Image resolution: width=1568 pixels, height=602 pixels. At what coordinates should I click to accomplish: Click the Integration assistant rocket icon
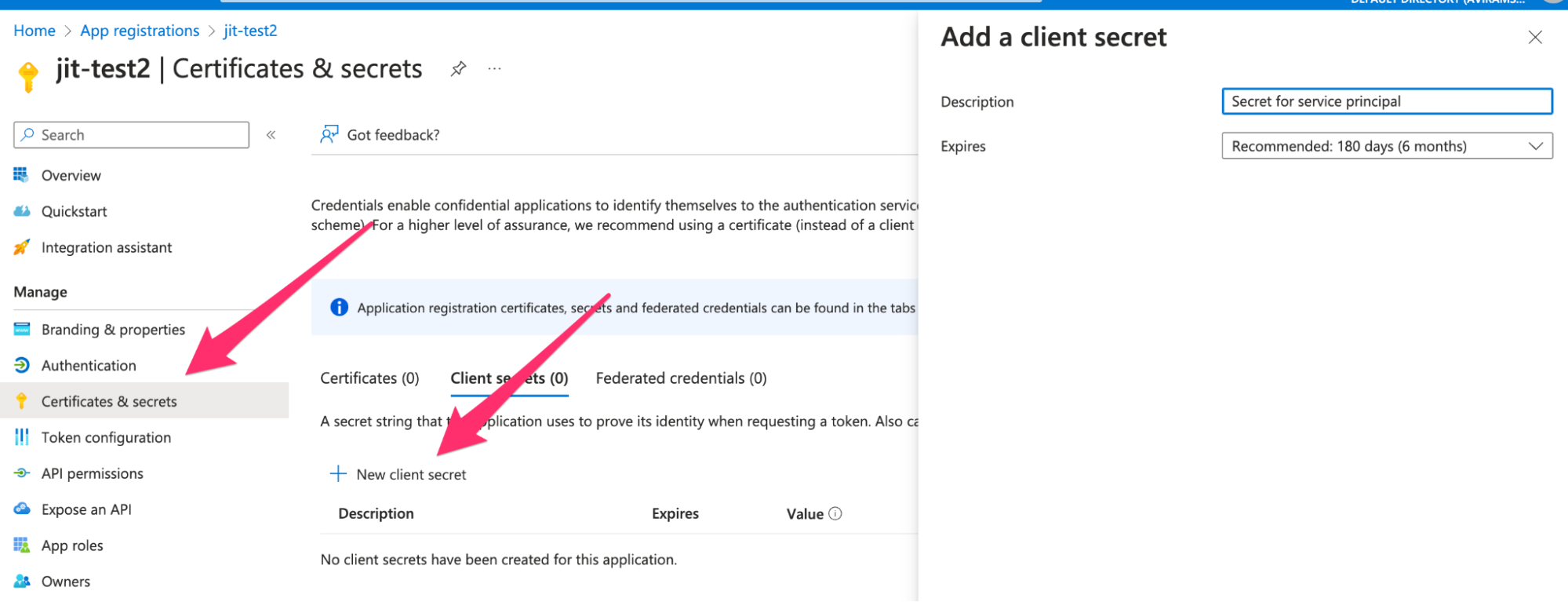click(22, 246)
